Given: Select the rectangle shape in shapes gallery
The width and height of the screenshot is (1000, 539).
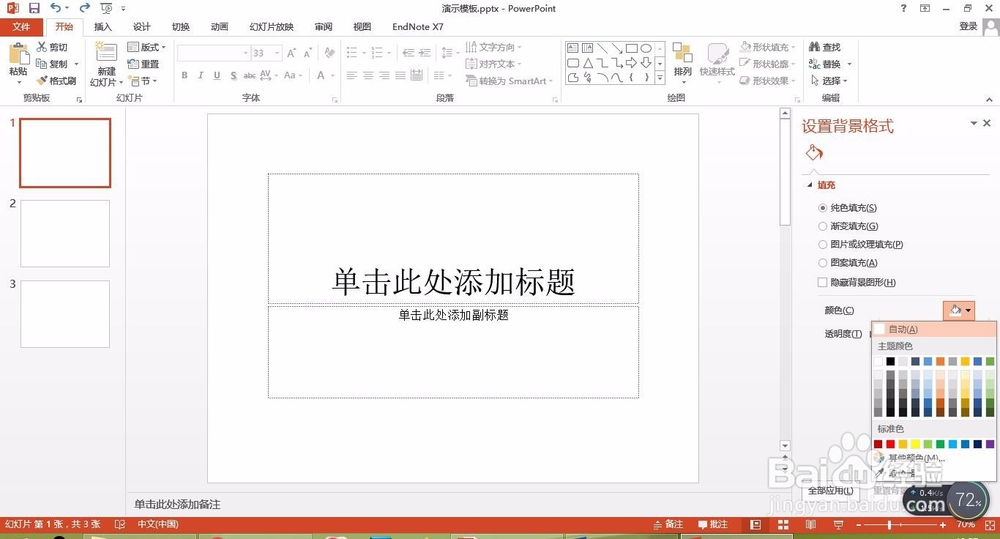Looking at the screenshot, I should click(x=631, y=48).
